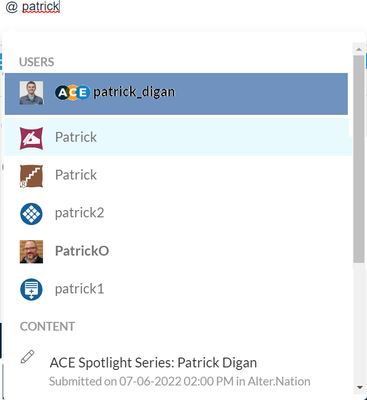The width and height of the screenshot is (367, 400).
Task: Click the blue download-document avatar for patrick1
Action: click(x=31, y=289)
